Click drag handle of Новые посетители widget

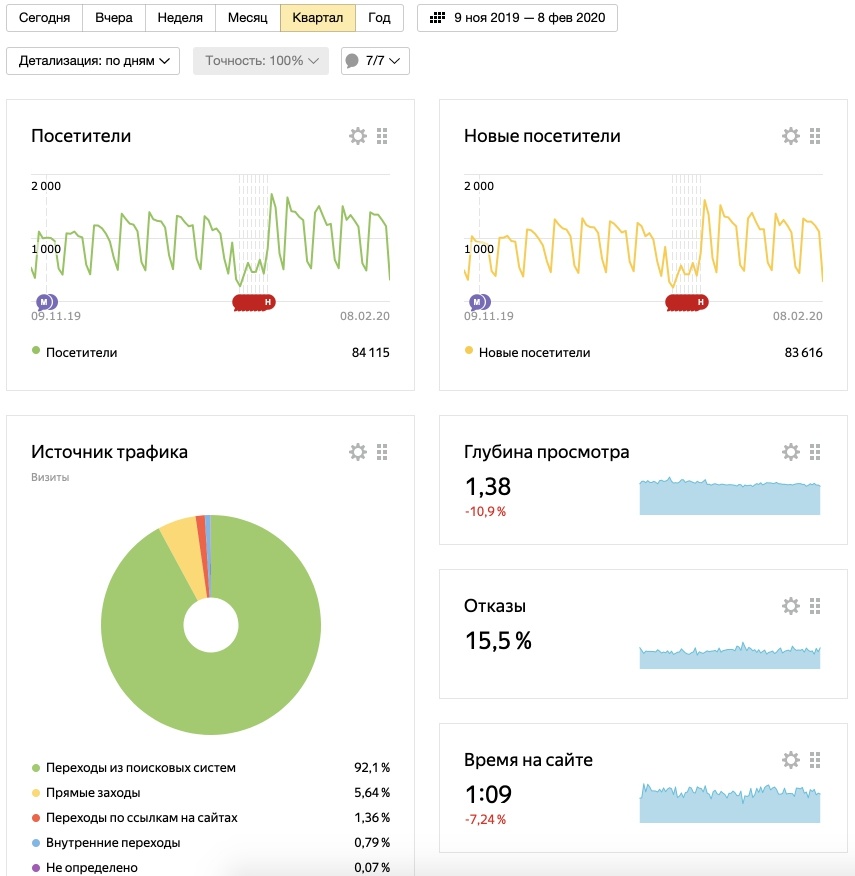coord(815,136)
